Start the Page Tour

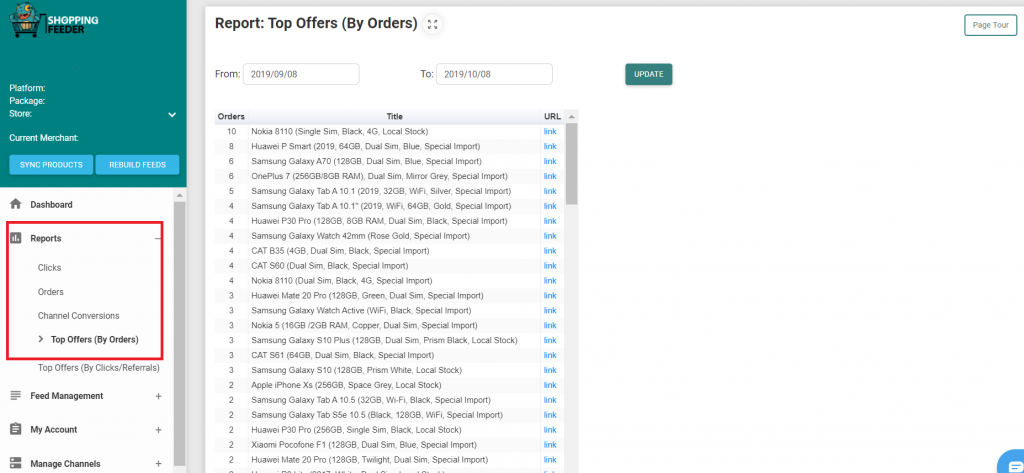(991, 25)
